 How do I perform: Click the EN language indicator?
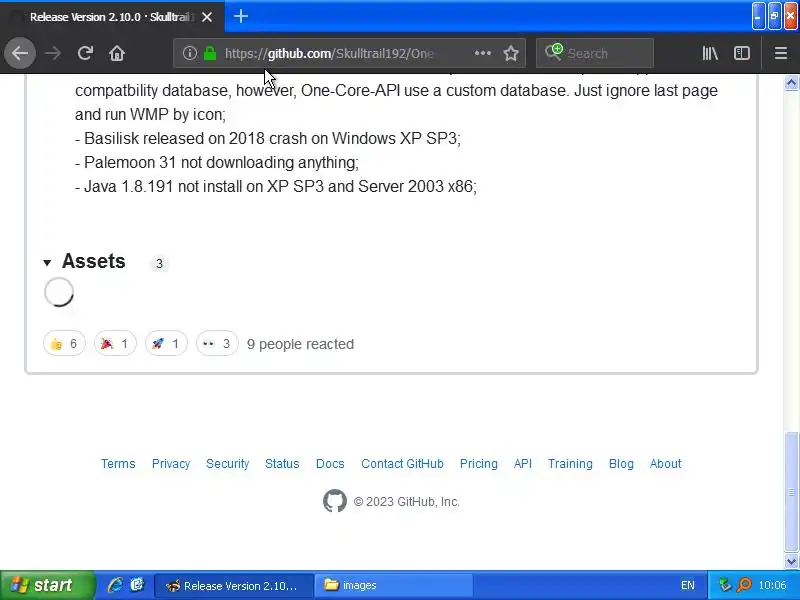point(687,585)
